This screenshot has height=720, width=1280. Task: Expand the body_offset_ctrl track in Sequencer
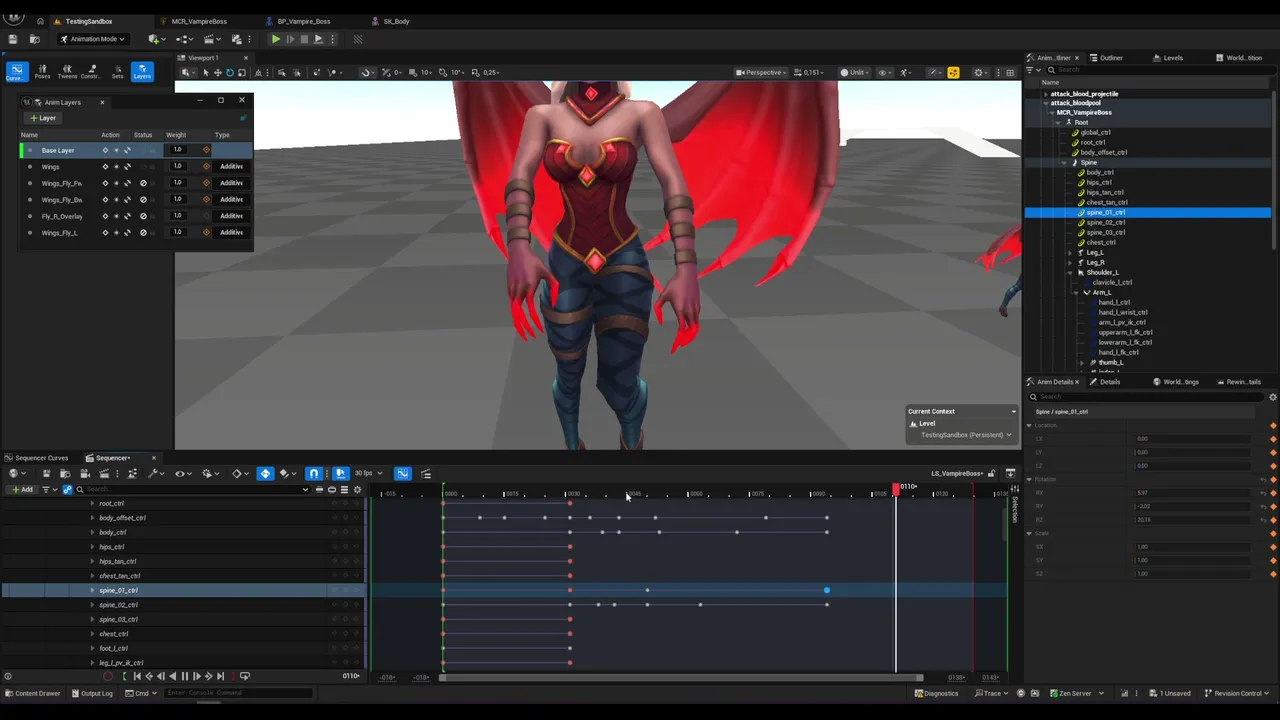click(92, 518)
